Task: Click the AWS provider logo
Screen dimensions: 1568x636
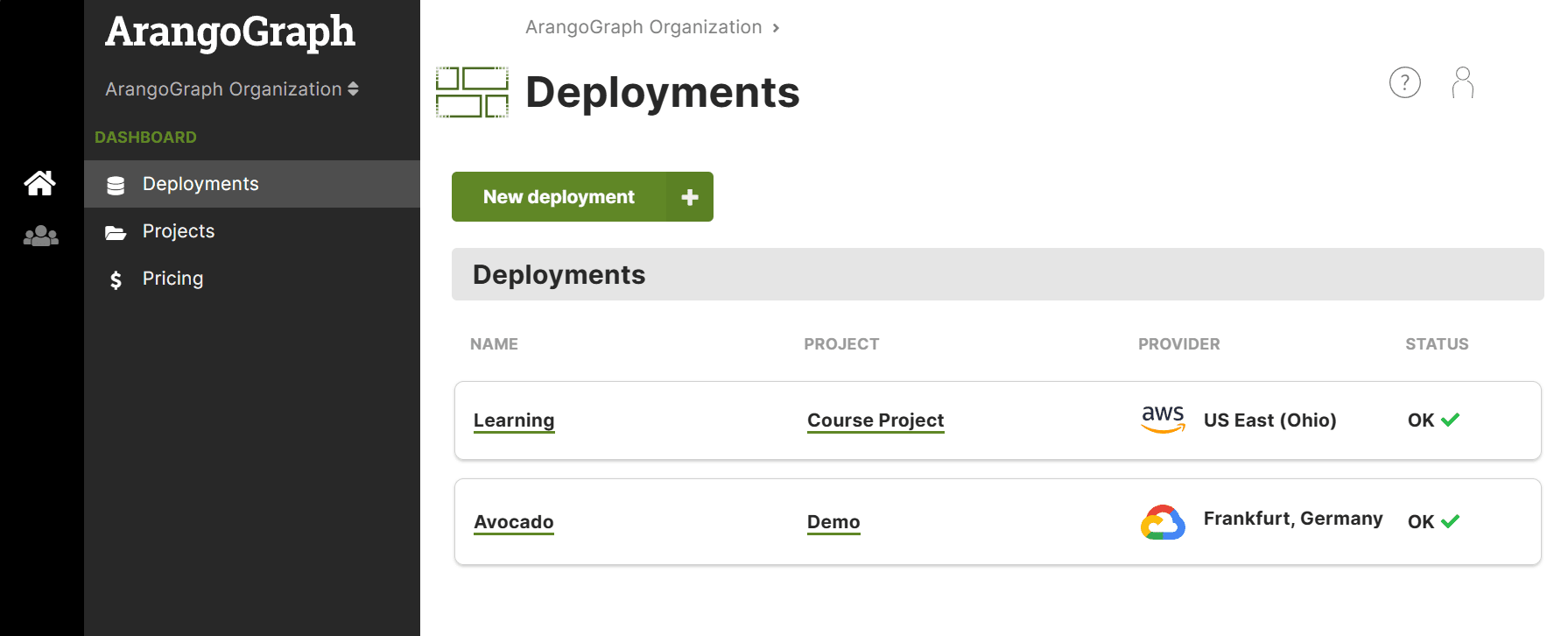Action: [x=1164, y=419]
